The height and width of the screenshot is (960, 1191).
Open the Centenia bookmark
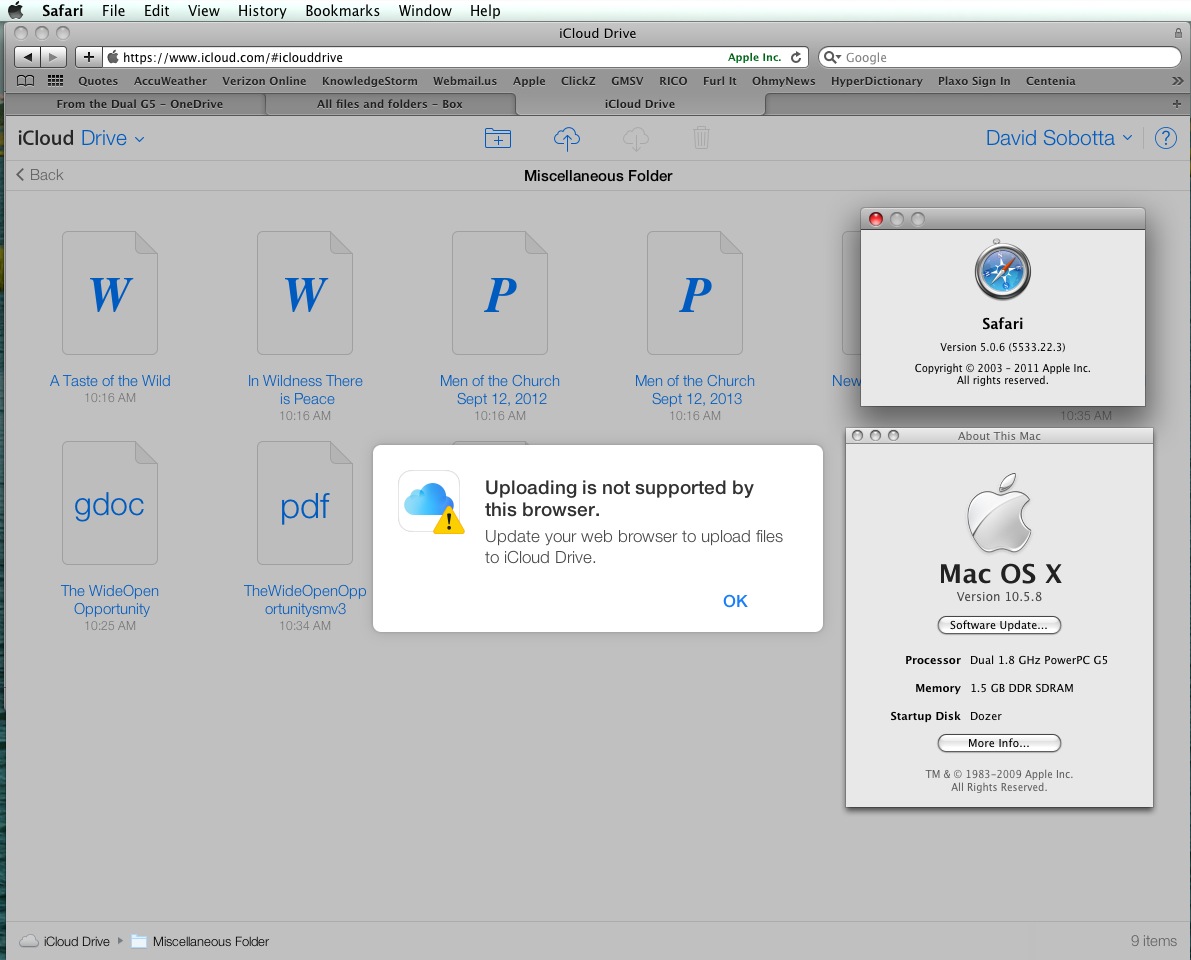1050,81
